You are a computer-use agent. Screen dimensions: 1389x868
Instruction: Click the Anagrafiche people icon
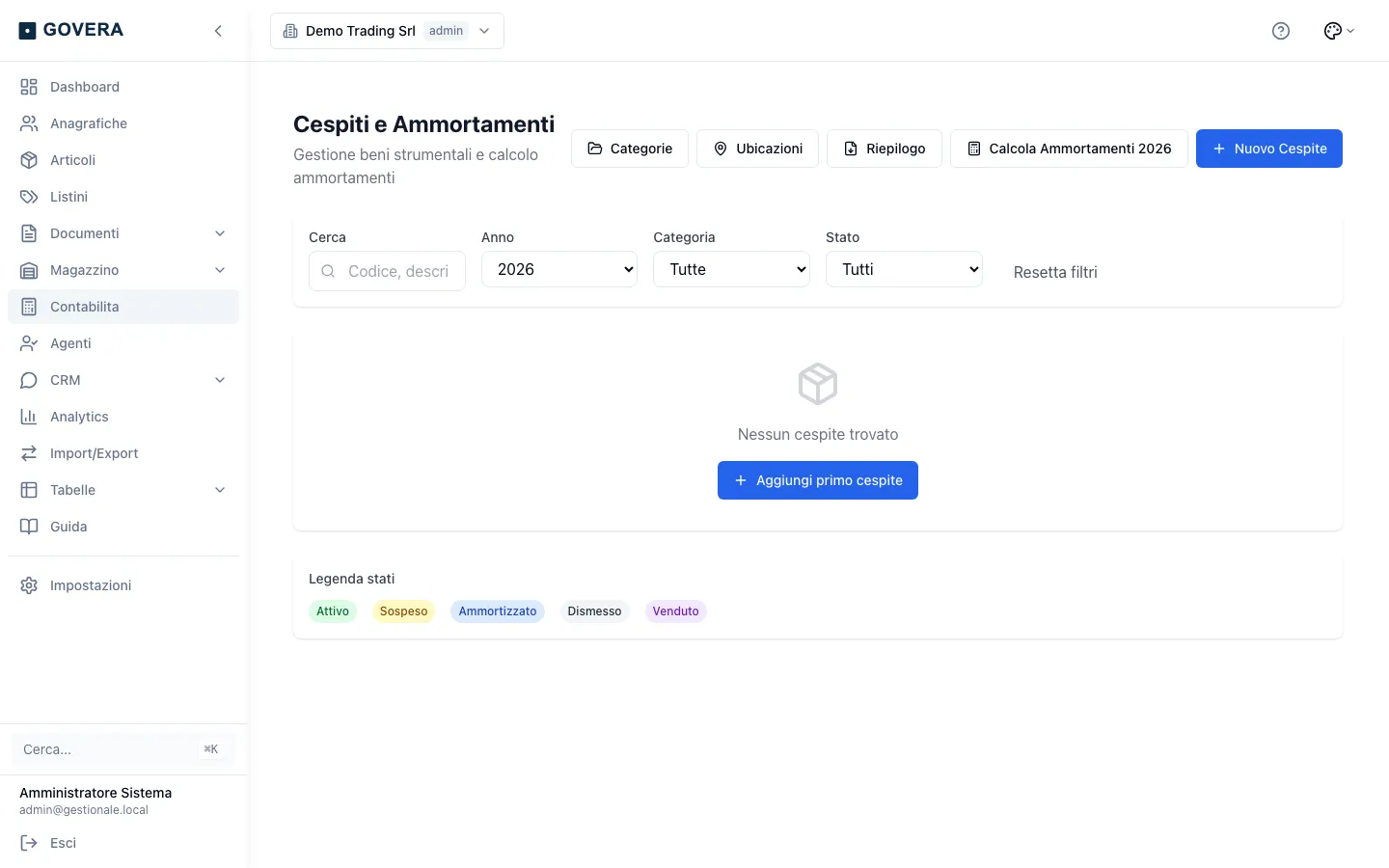(29, 123)
